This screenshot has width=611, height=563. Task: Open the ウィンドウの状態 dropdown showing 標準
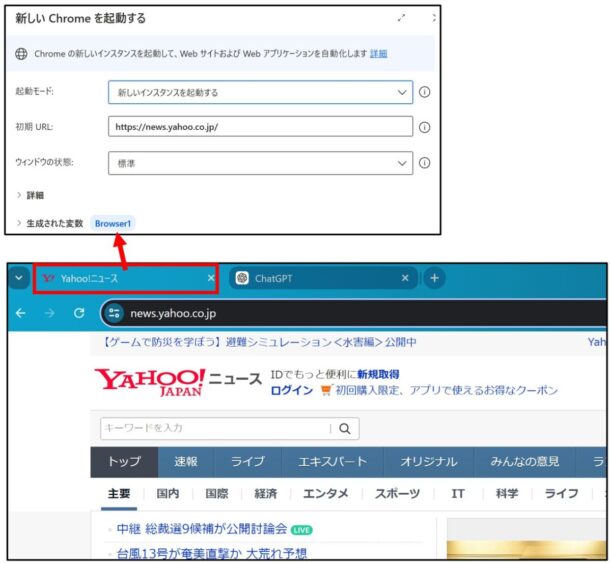[x=260, y=163]
